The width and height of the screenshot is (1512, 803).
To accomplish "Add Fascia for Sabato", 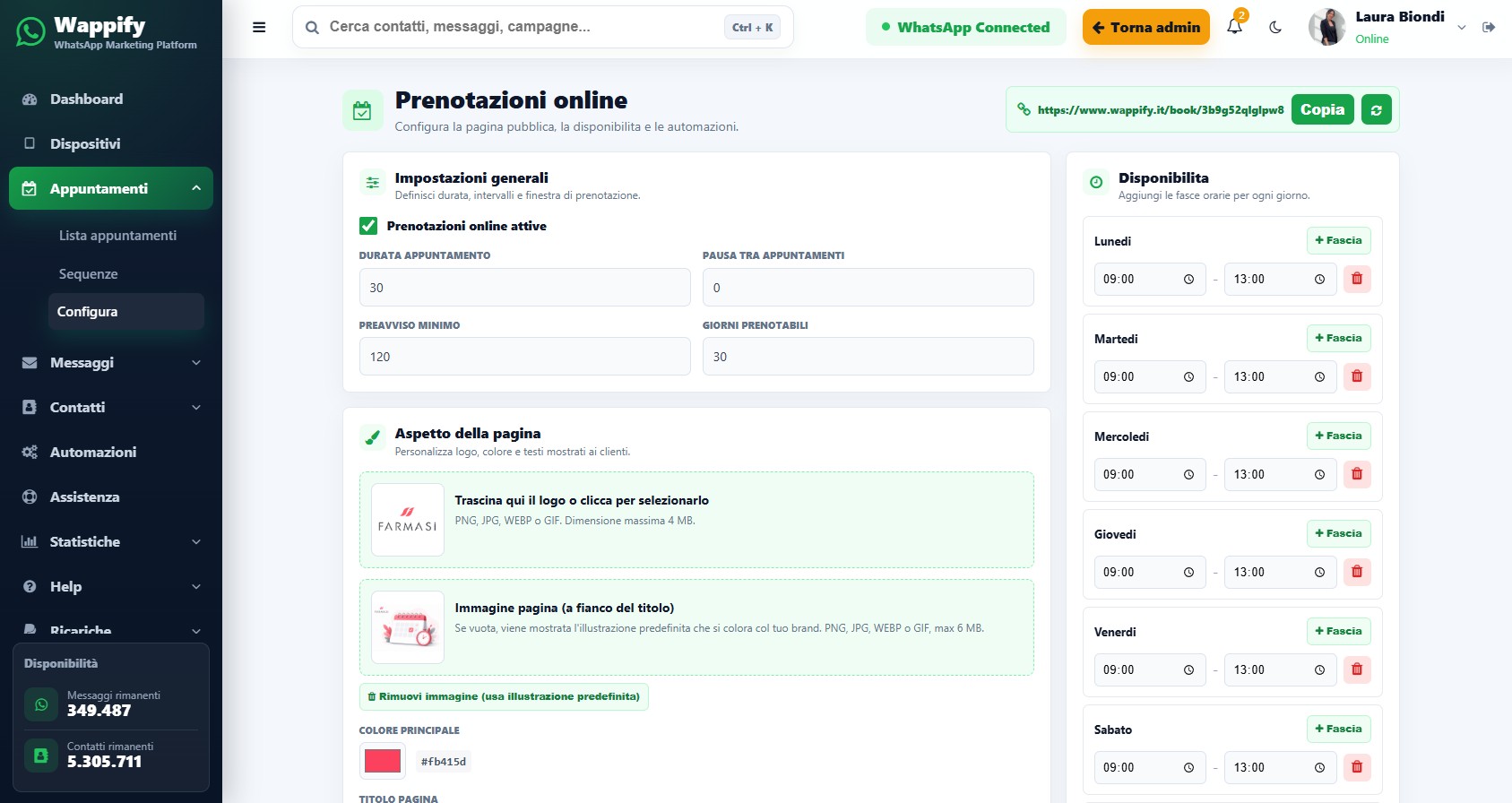I will coord(1338,729).
